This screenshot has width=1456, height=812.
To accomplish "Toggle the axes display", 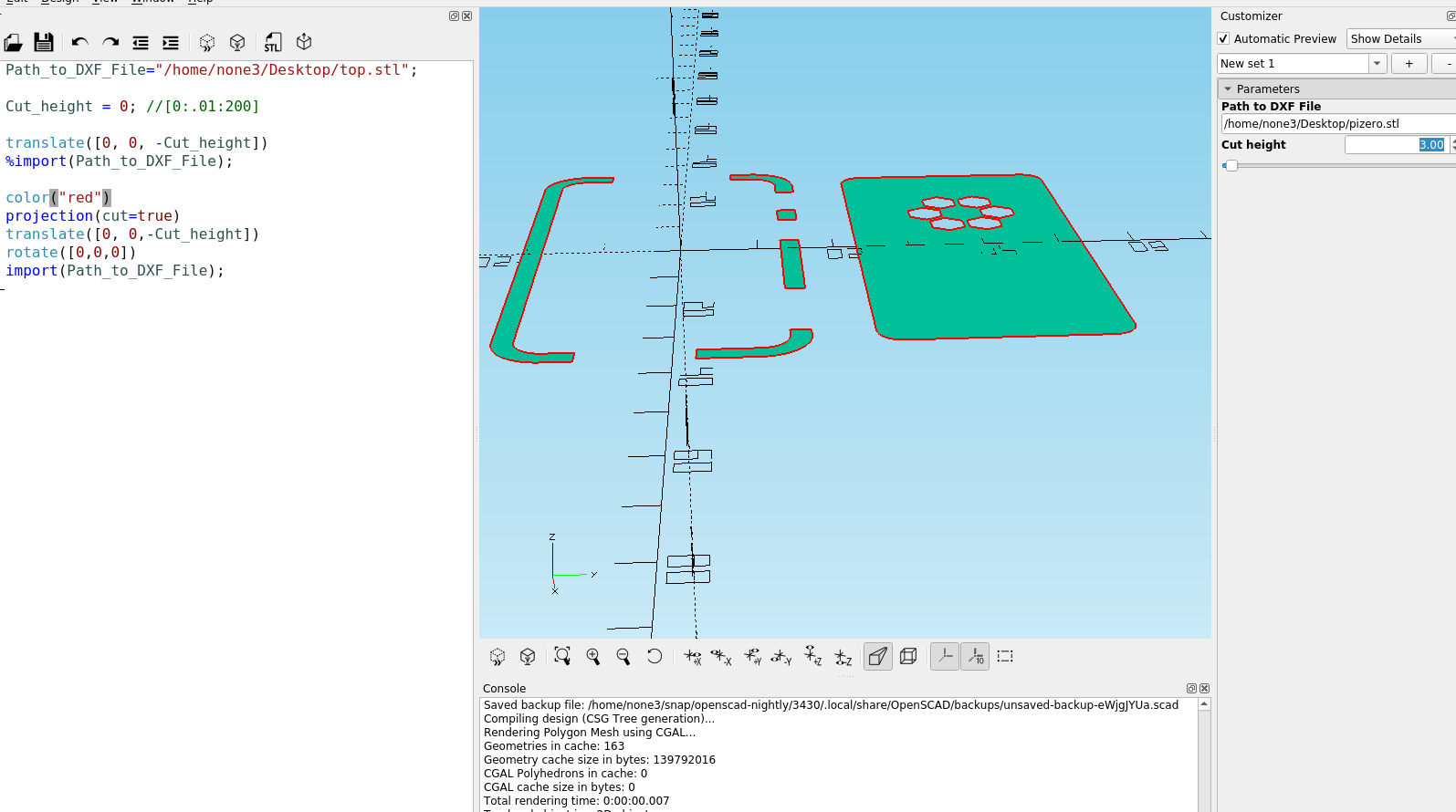I will pyautogui.click(x=945, y=656).
